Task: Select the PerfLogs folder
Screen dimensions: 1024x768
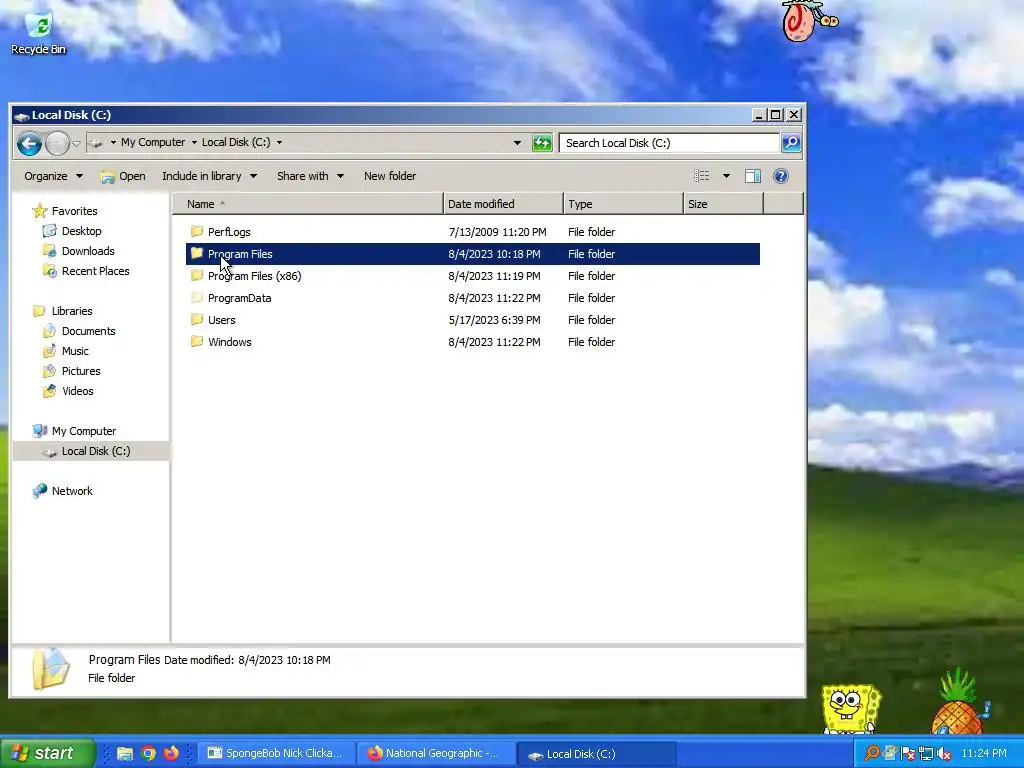Action: (229, 232)
